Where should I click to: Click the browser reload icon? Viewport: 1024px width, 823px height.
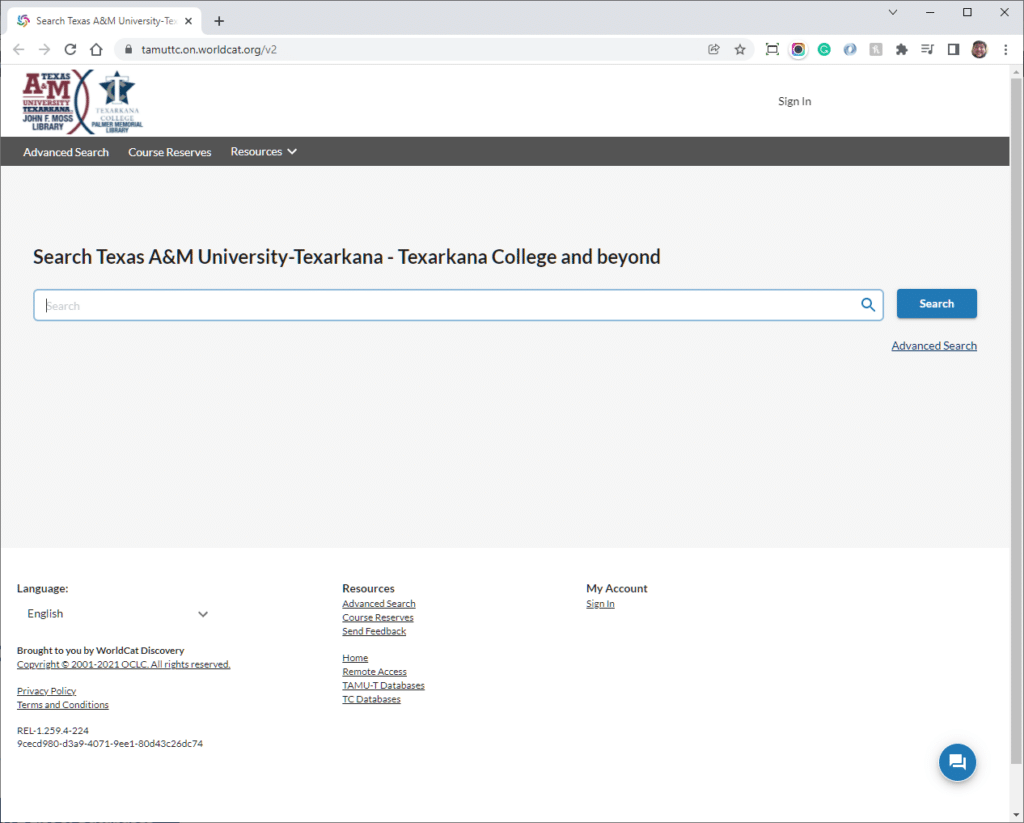click(x=70, y=49)
